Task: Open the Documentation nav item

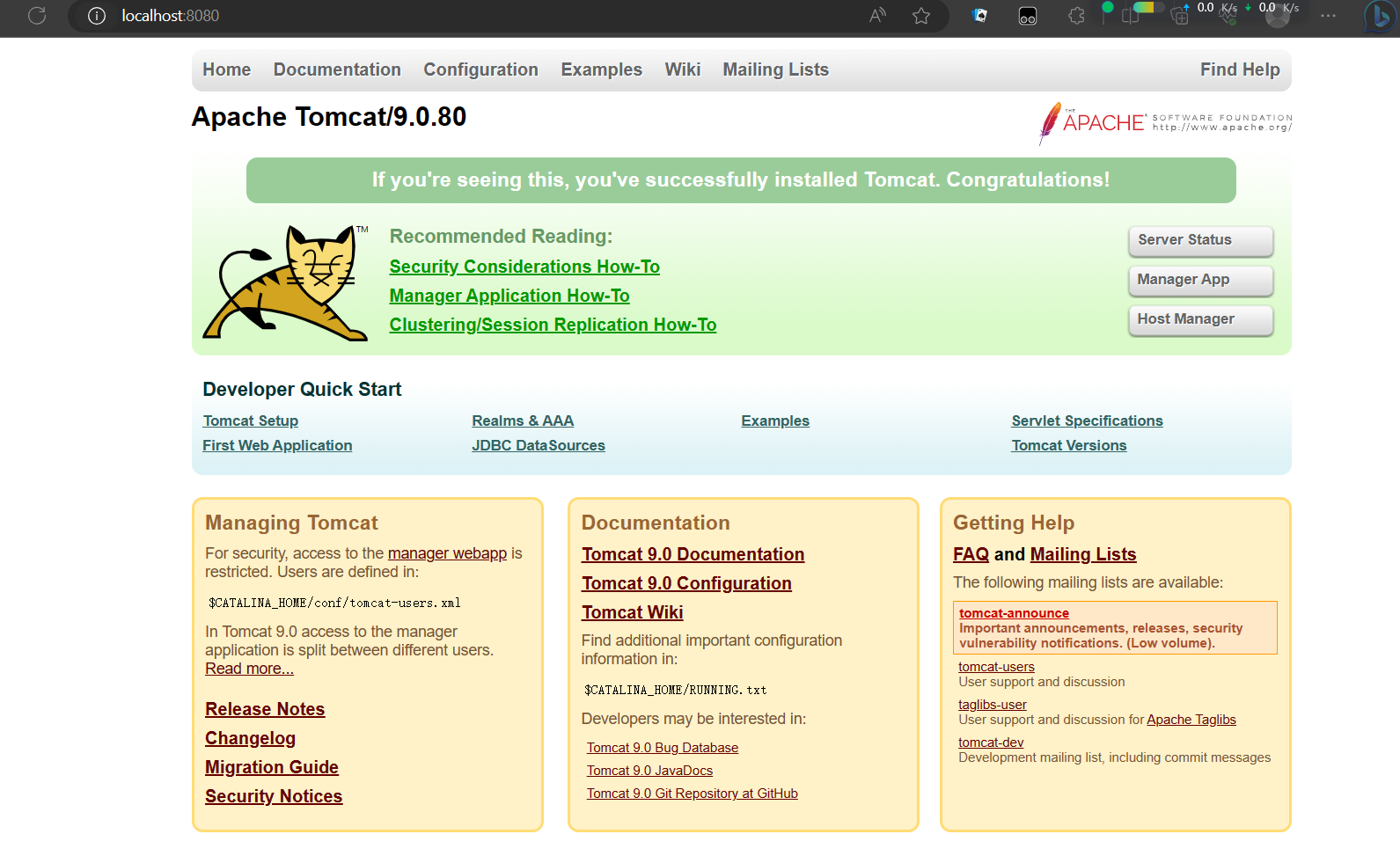Action: click(337, 70)
